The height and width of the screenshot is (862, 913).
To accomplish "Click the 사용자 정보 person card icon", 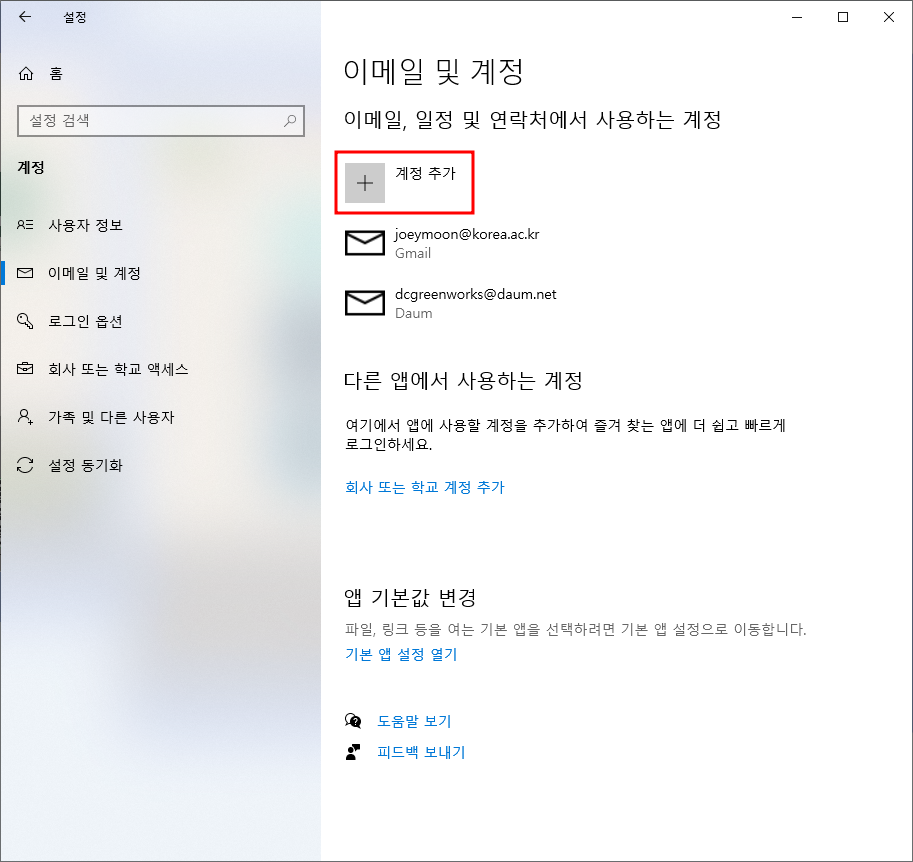I will tap(25, 225).
